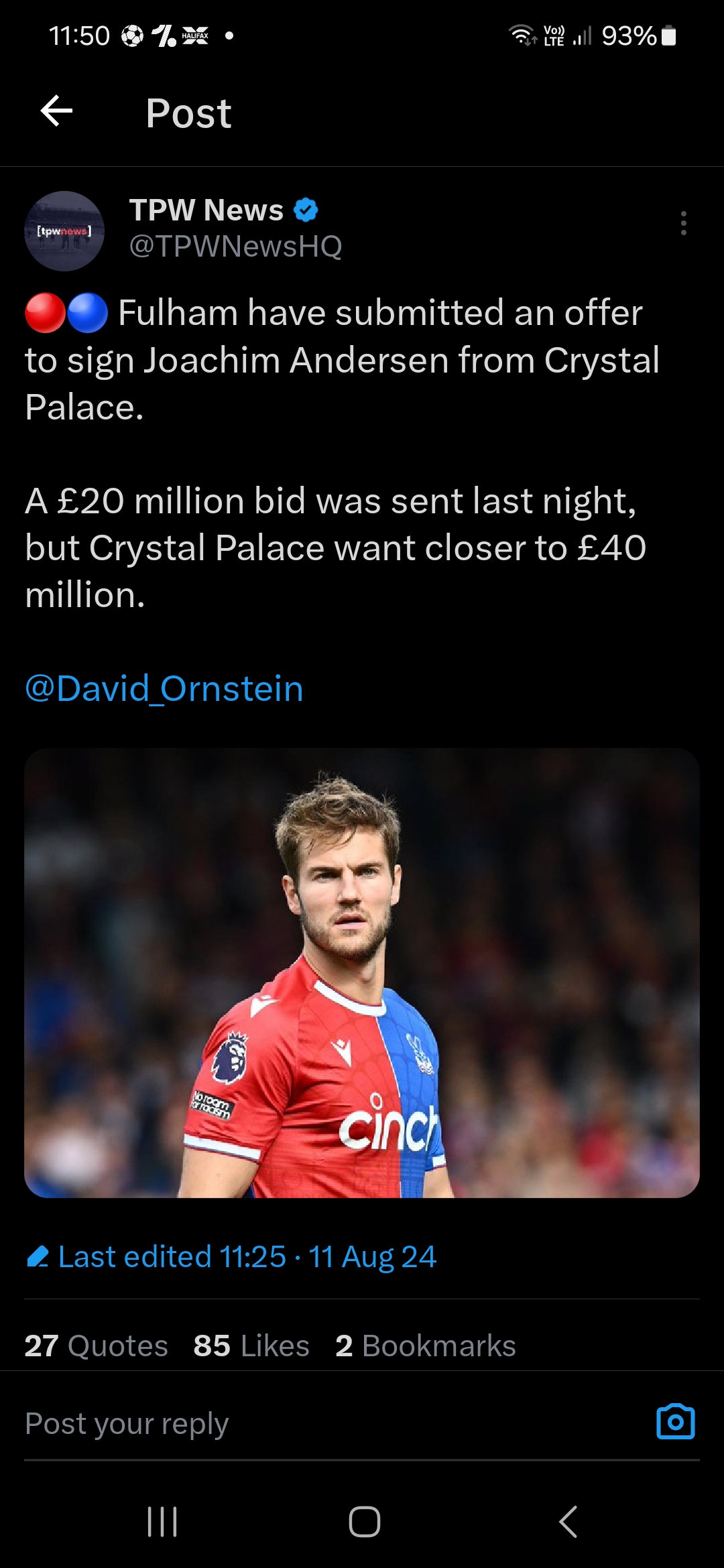724x1568 pixels.
Task: Tap the back arrow in the Post header
Action: click(56, 111)
